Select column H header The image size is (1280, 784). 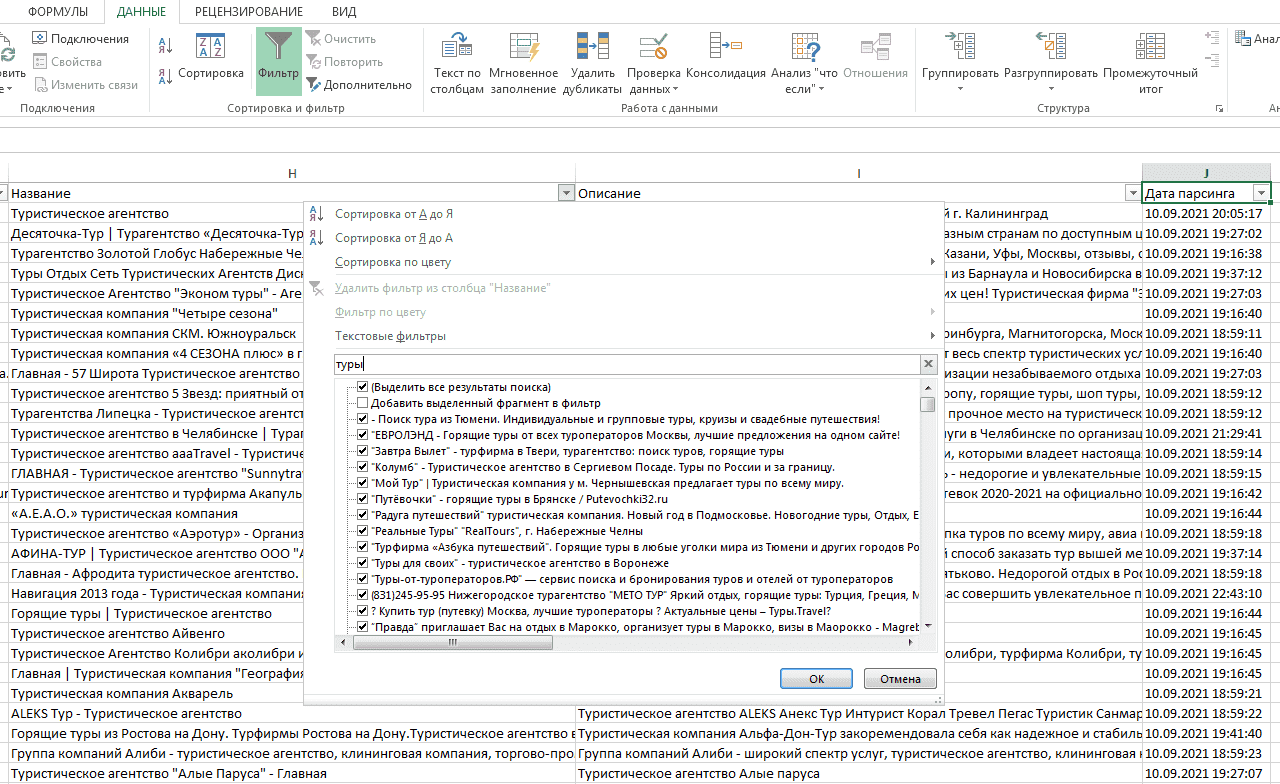tap(292, 173)
